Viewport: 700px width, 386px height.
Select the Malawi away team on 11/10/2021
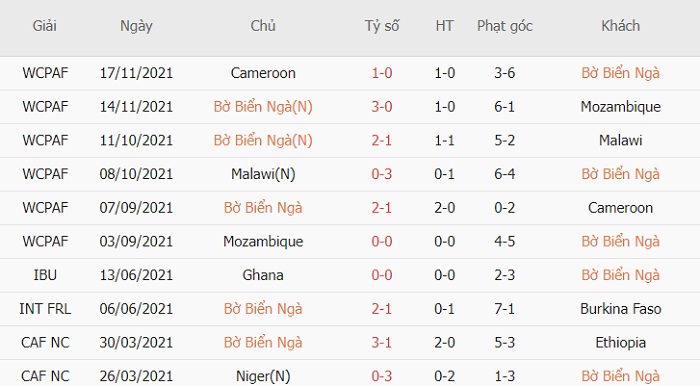point(621,140)
